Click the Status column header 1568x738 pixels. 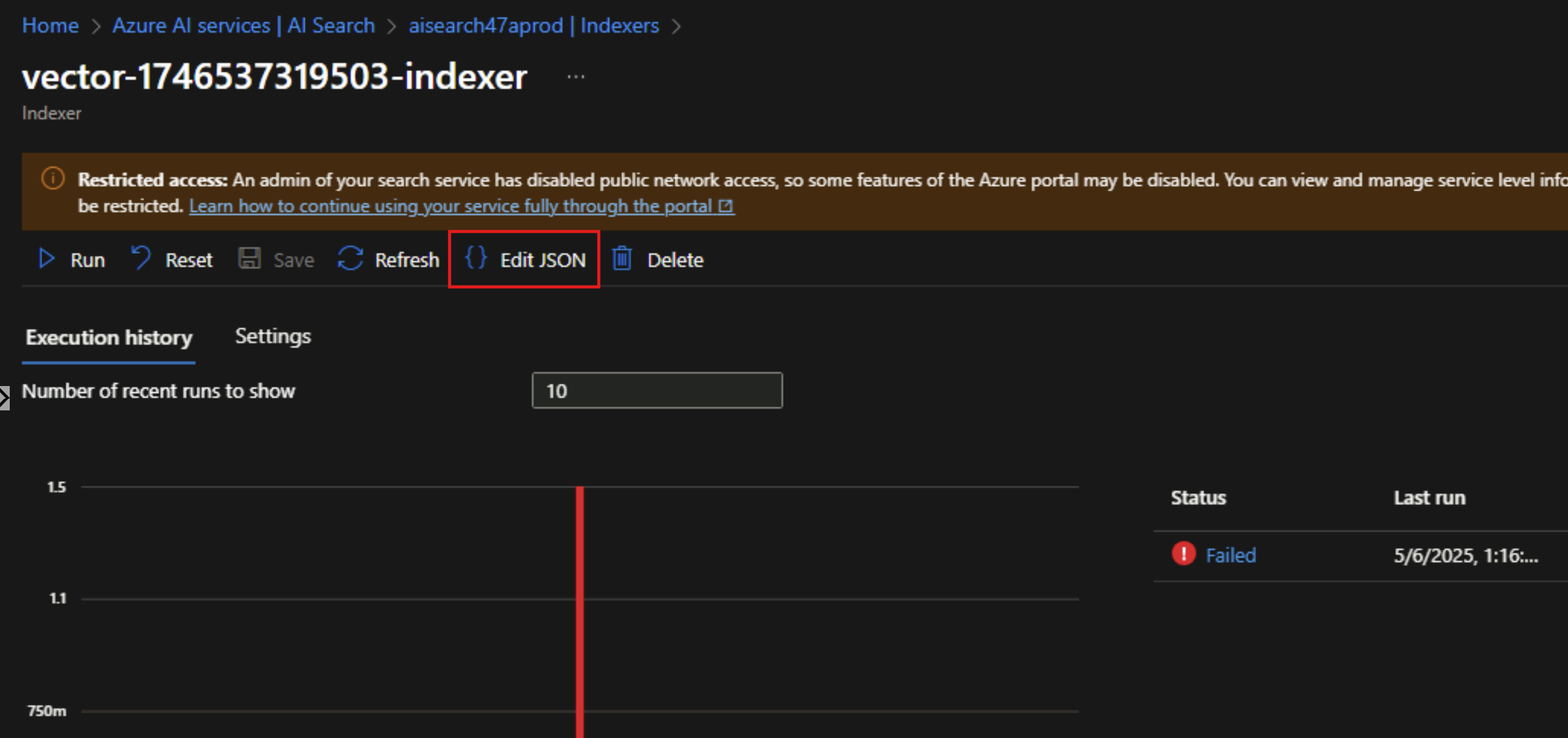pyautogui.click(x=1198, y=497)
